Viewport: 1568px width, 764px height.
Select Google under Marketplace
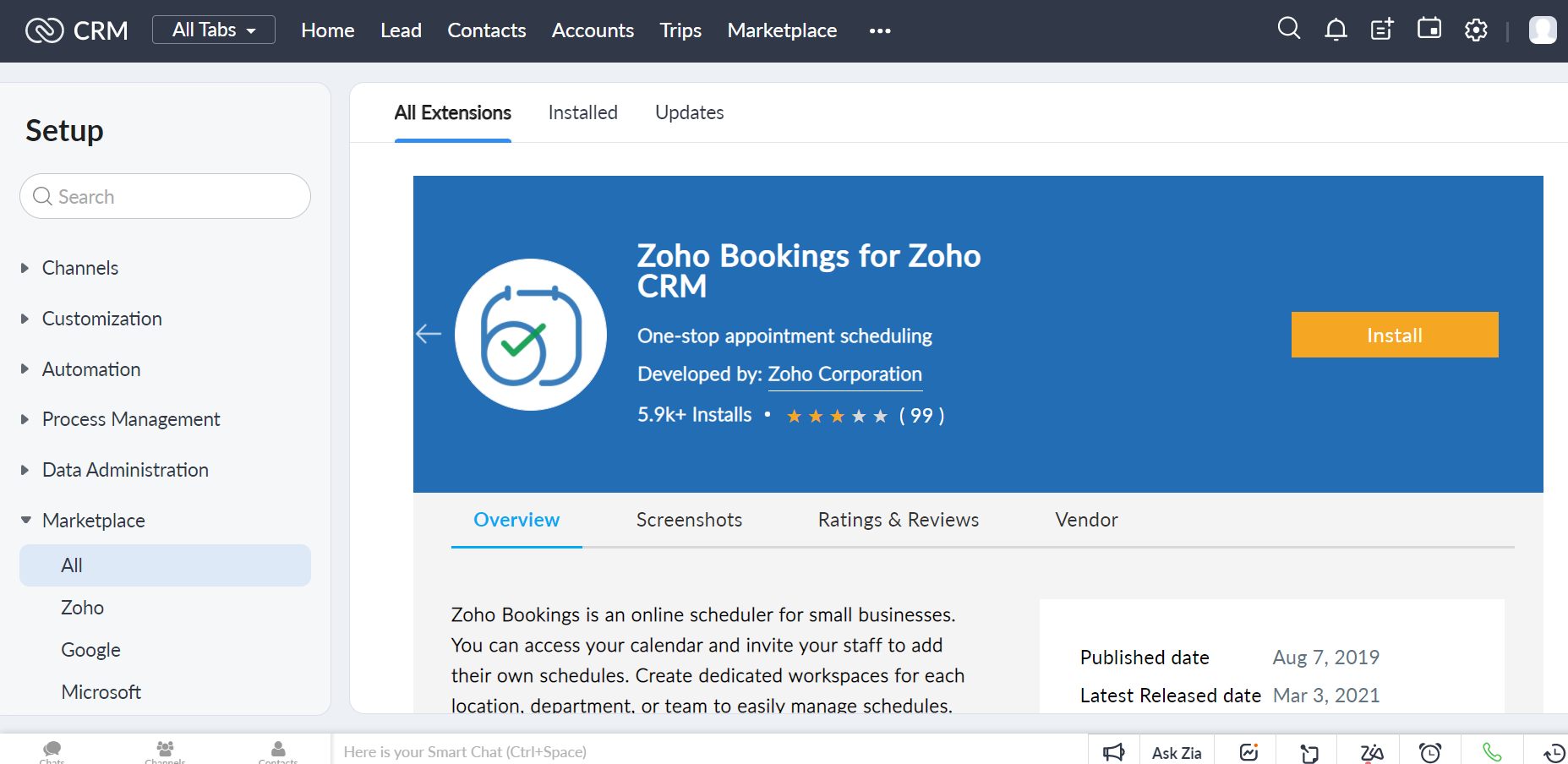tap(90, 650)
